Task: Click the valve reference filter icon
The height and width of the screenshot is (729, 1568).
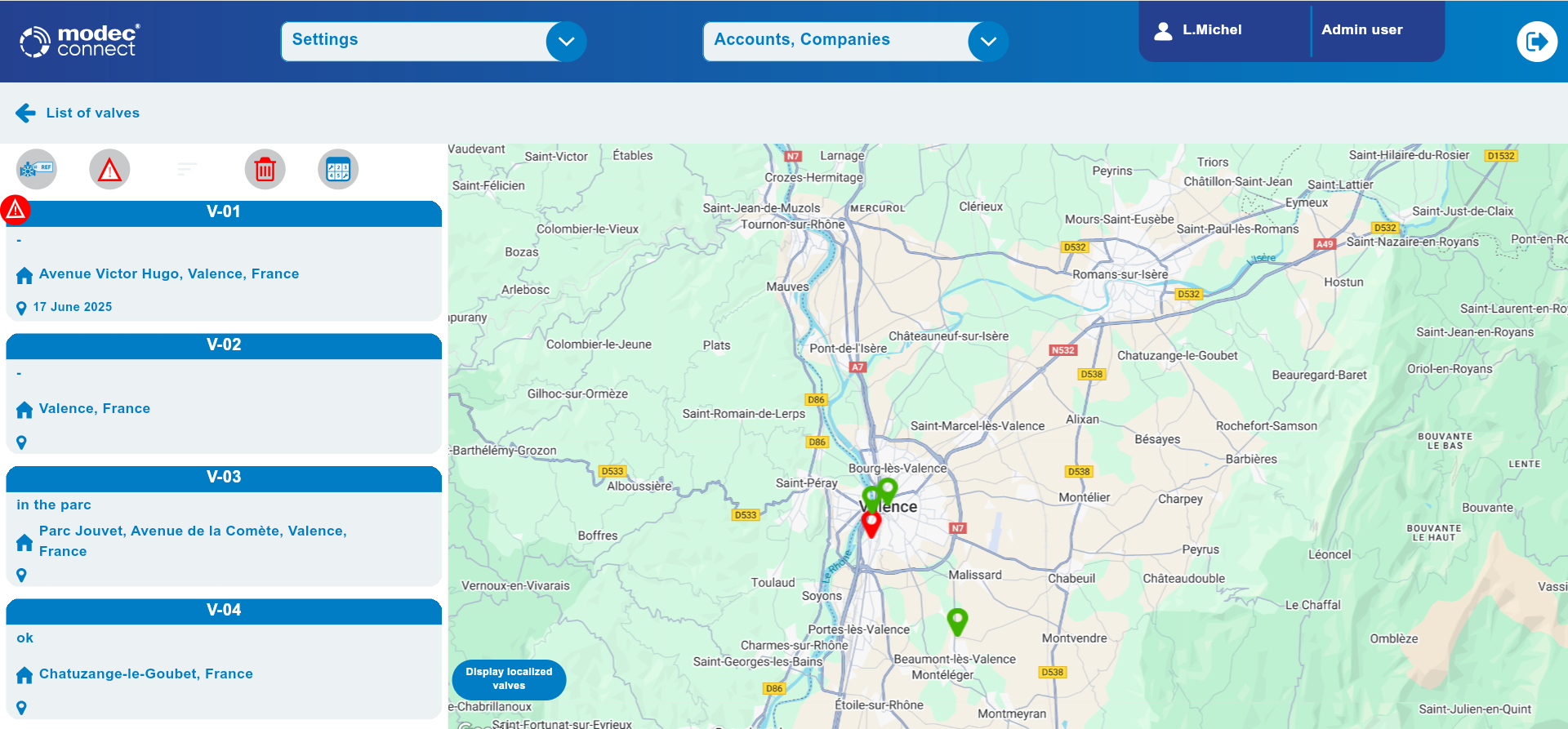Action: point(37,170)
